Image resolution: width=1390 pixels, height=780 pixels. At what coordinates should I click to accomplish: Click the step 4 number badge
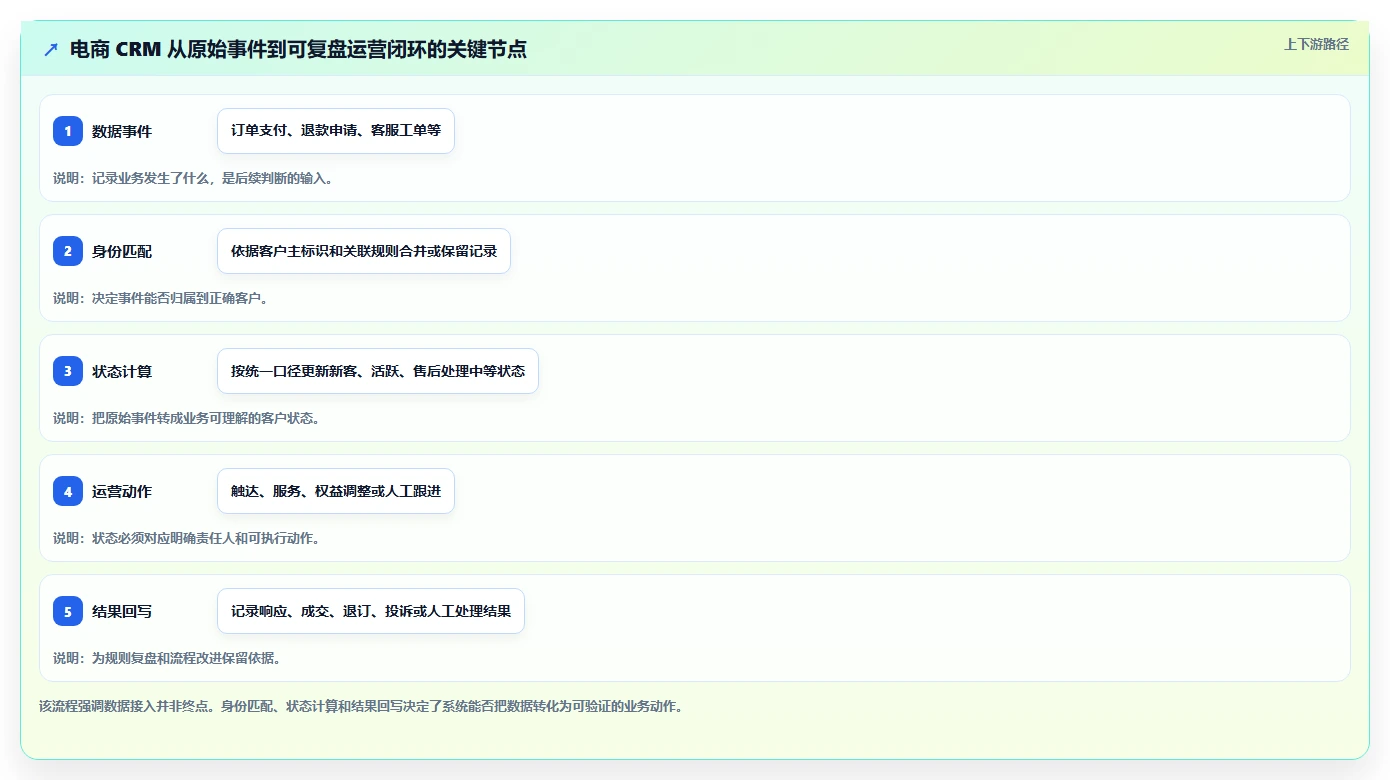[68, 491]
